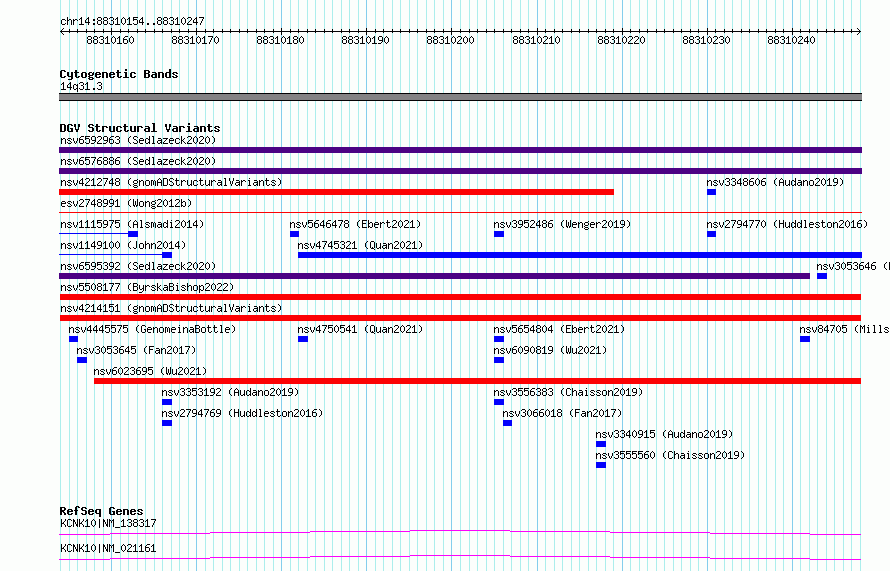Open KCNK10|NM_138317 gene label
Image resolution: width=890 pixels, height=571 pixels.
108,523
